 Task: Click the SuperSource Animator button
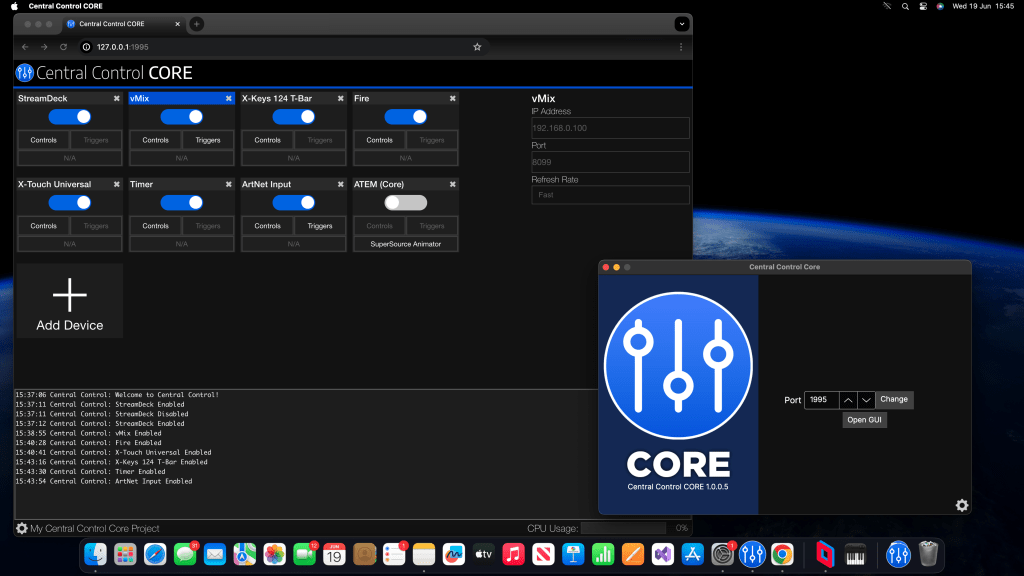pyautogui.click(x=406, y=244)
